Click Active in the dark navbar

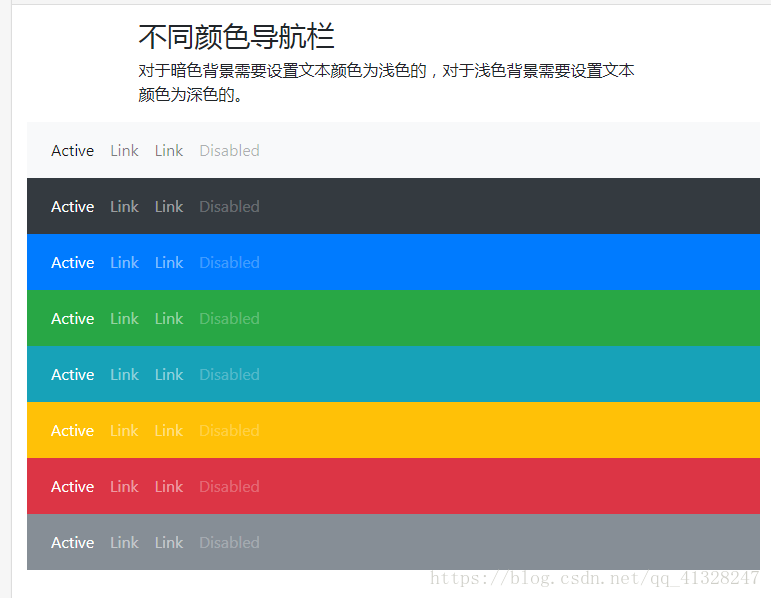click(x=72, y=207)
